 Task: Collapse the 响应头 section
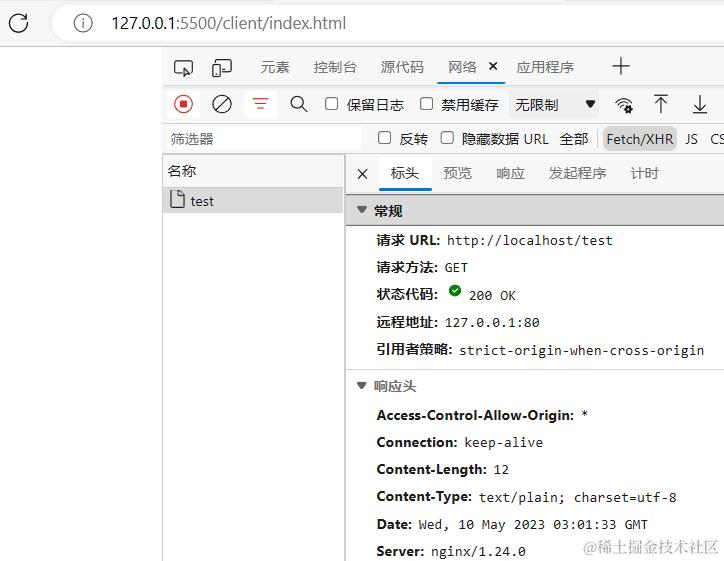pyautogui.click(x=362, y=385)
